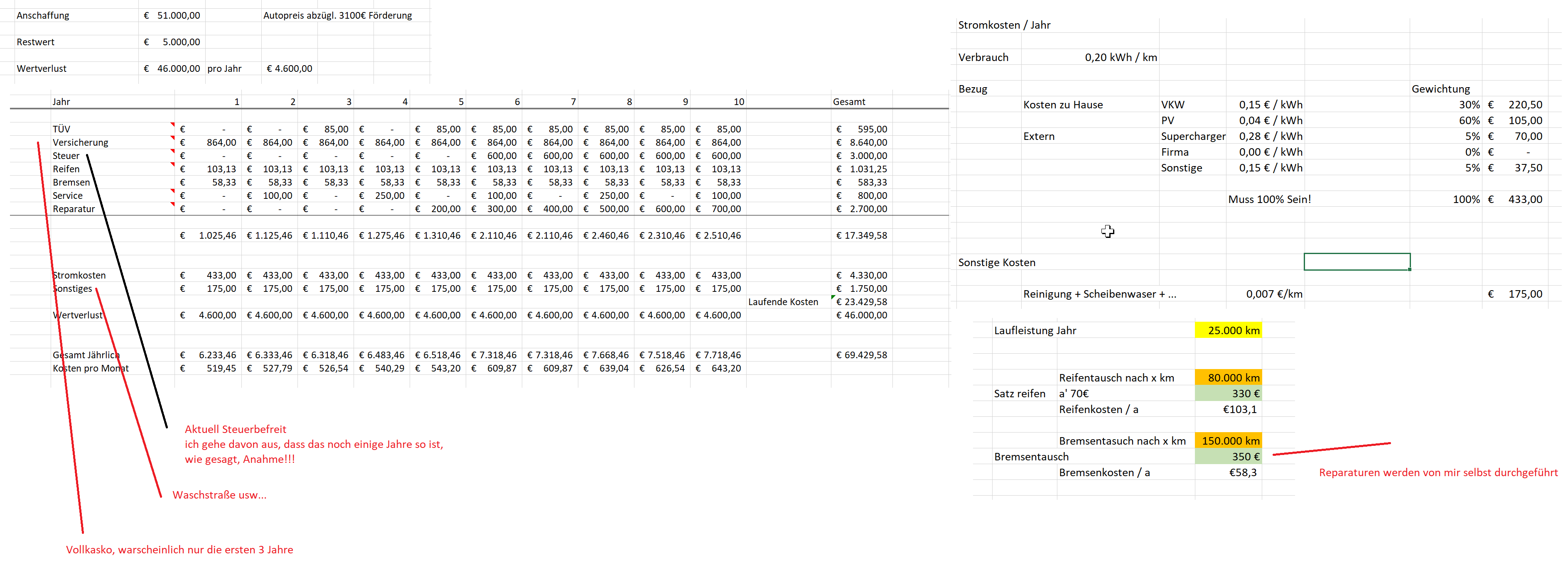Click the PV weighting 60%
Screen dimensions: 1568x582
[x=1469, y=120]
